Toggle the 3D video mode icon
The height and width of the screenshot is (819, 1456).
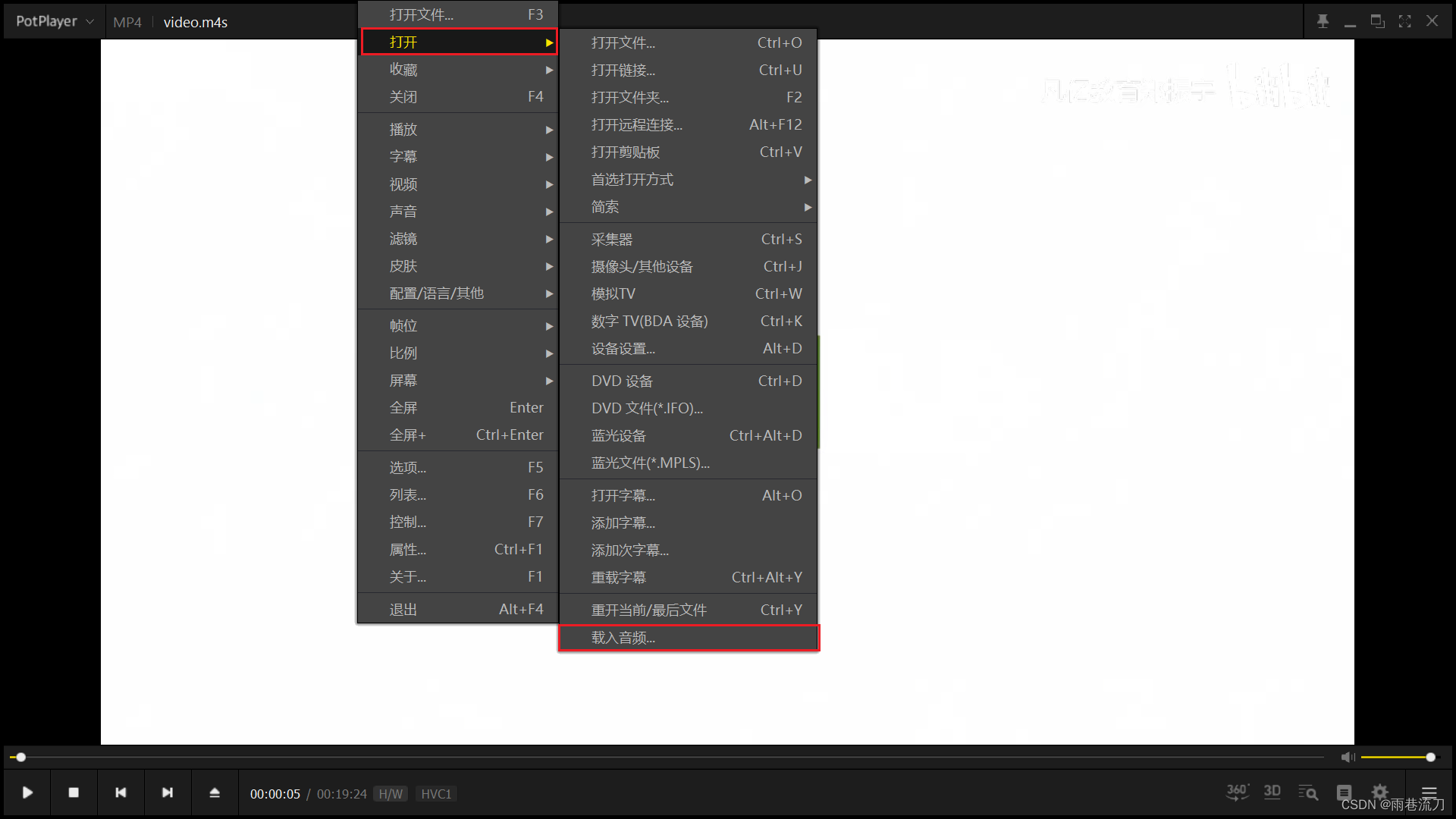(x=1272, y=792)
